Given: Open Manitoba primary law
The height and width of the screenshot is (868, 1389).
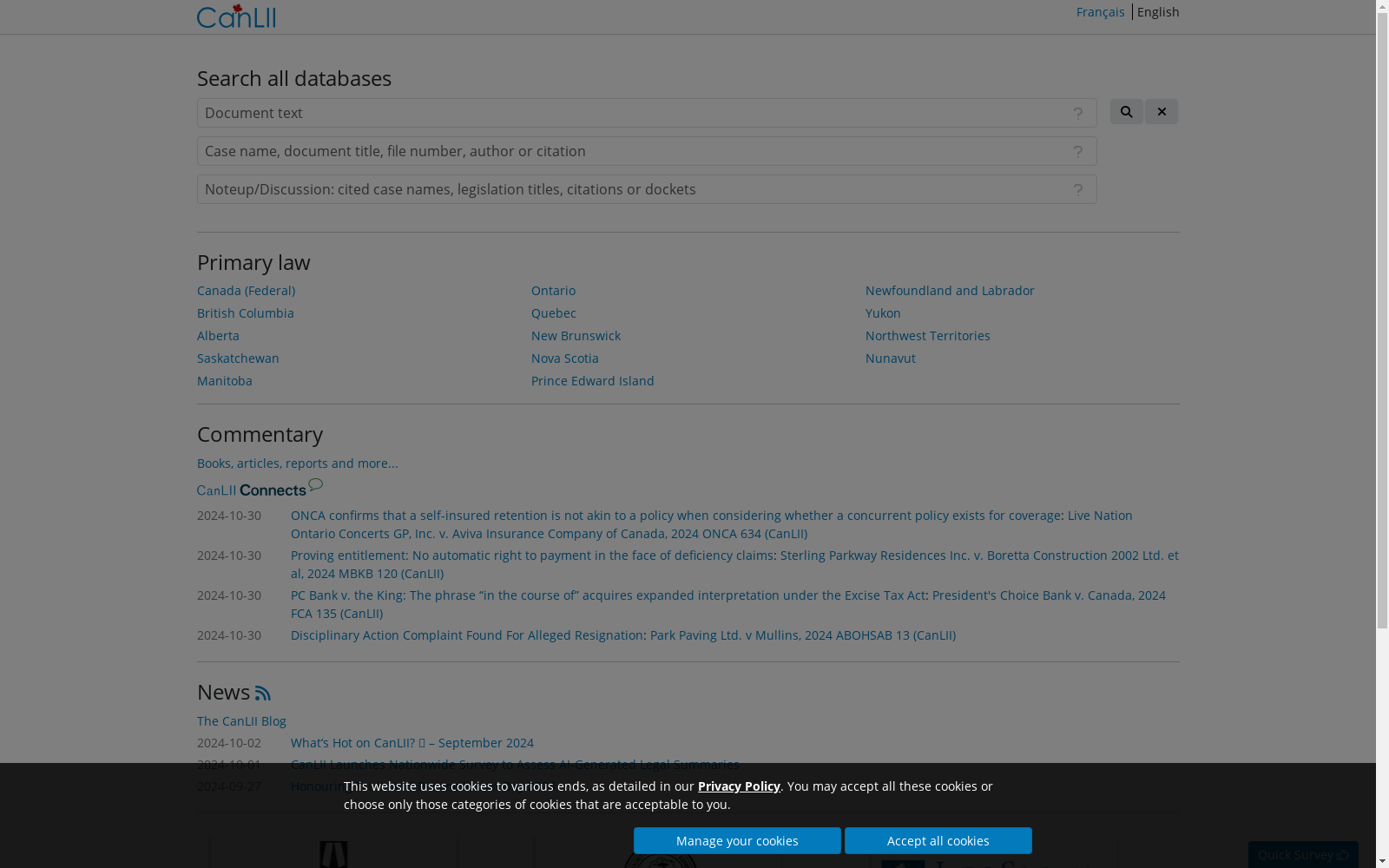Looking at the screenshot, I should click(225, 381).
